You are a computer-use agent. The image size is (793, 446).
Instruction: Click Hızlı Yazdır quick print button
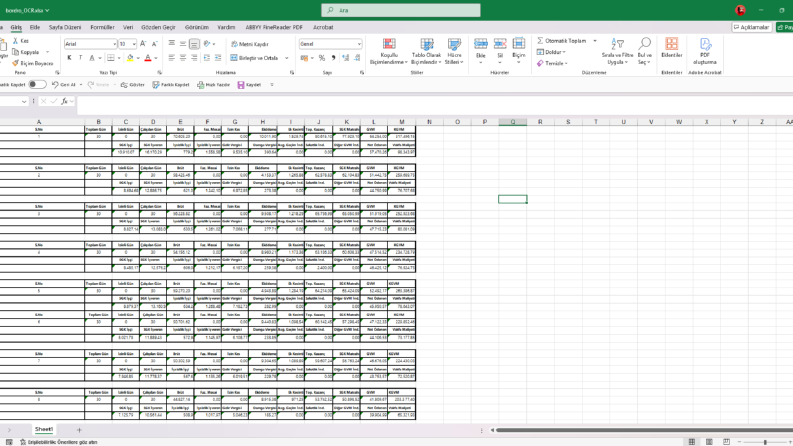pyautogui.click(x=213, y=84)
